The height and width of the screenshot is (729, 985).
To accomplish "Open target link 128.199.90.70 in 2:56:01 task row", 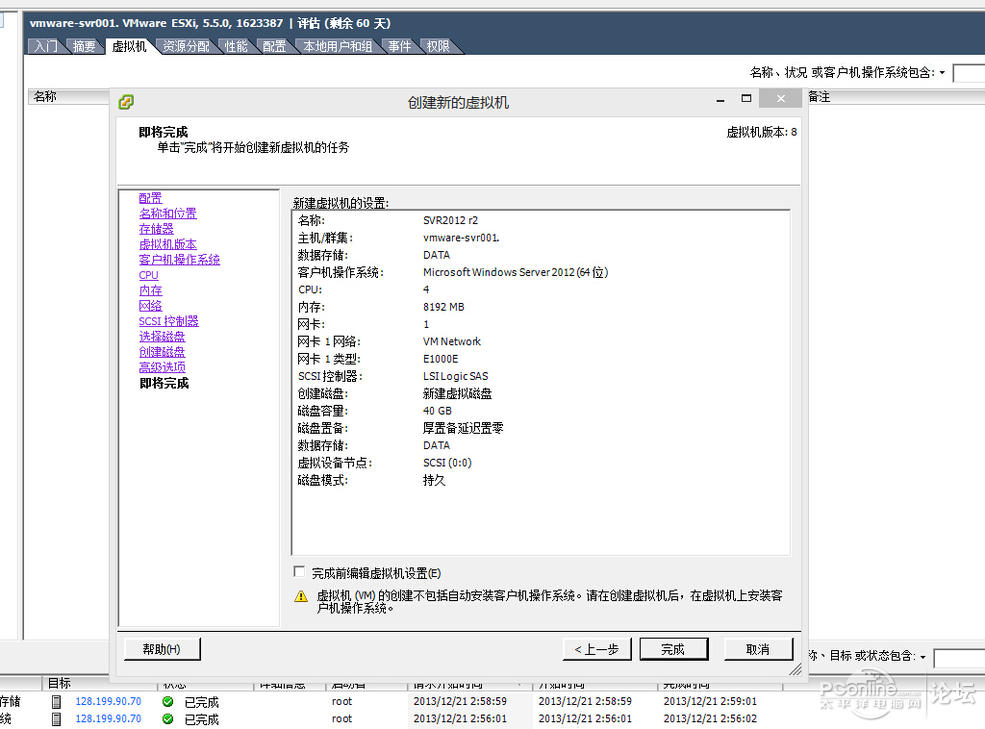I will tap(108, 718).
